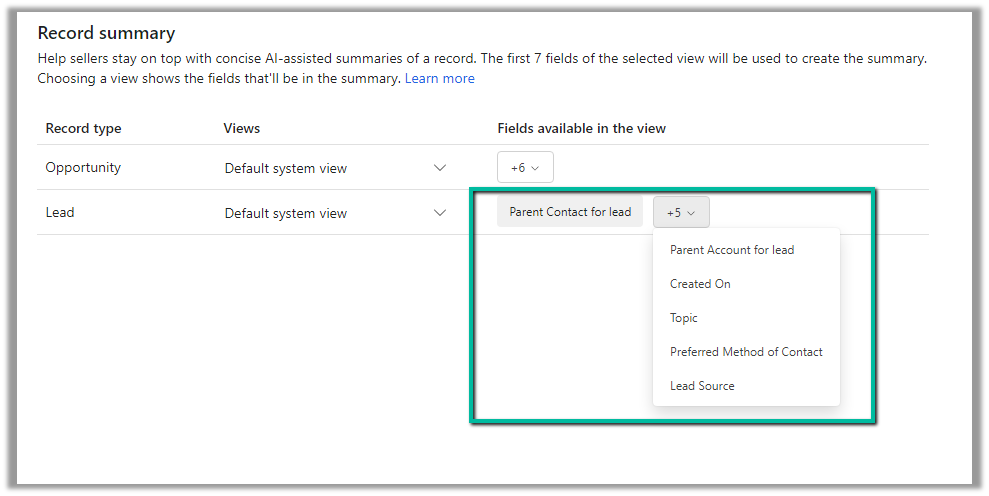Collapse the +5 fields overflow for Lead
The image size is (989, 496).
tap(681, 212)
